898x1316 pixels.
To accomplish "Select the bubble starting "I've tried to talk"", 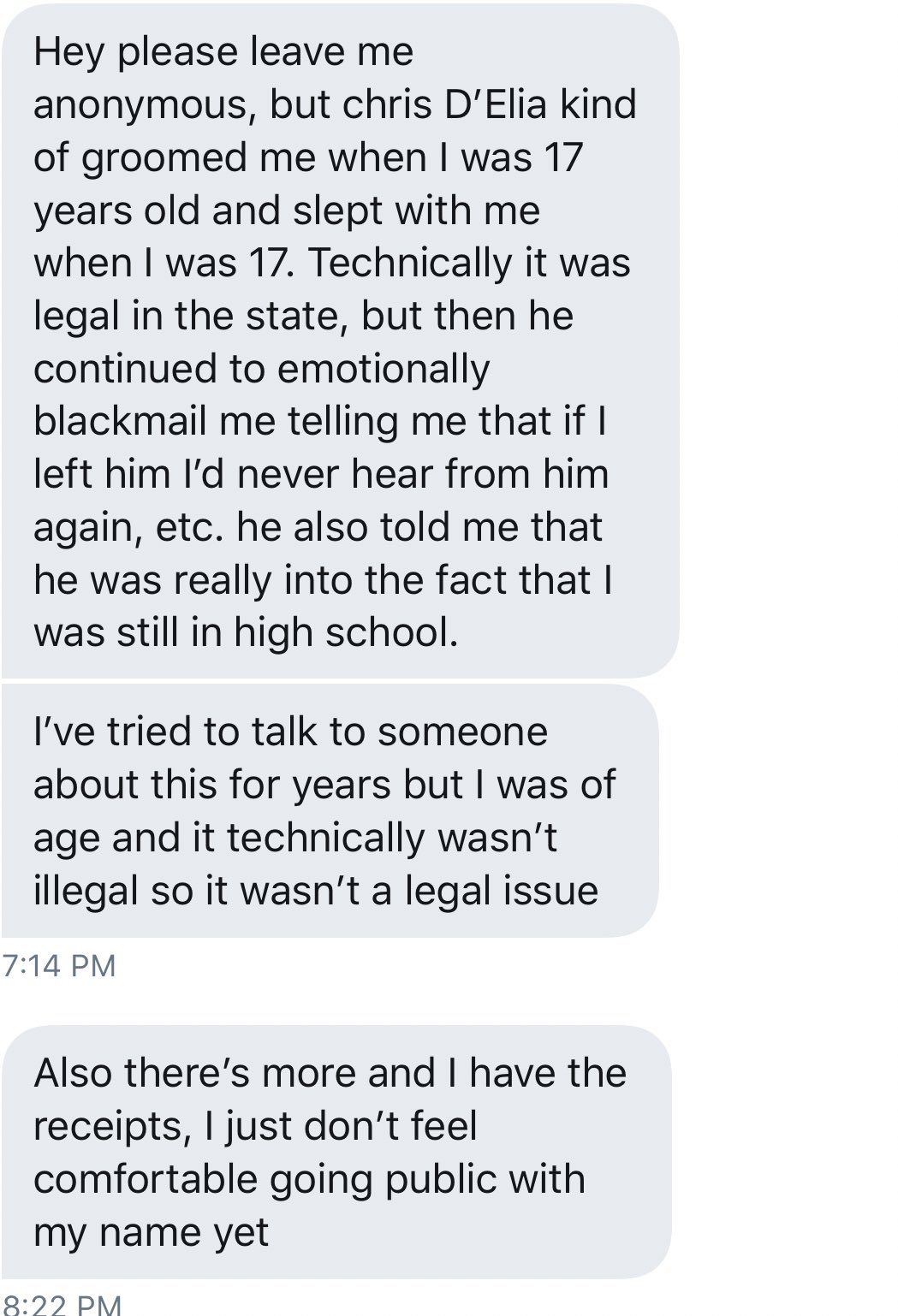I will coord(330,811).
